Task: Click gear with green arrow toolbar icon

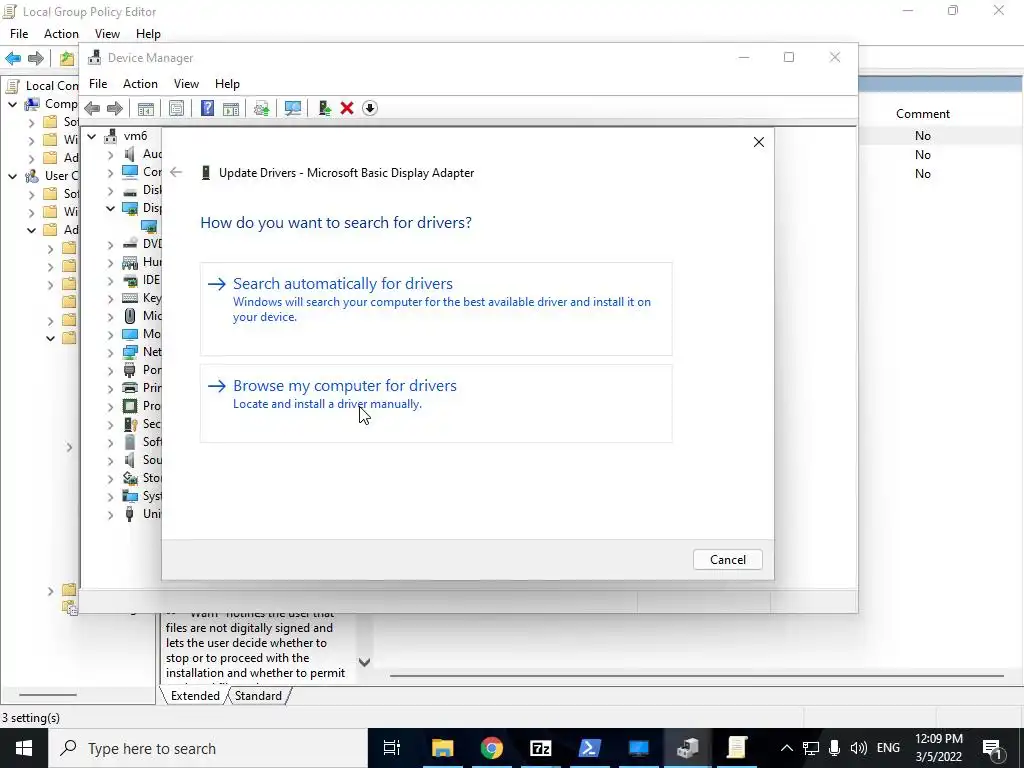Action: tap(261, 108)
